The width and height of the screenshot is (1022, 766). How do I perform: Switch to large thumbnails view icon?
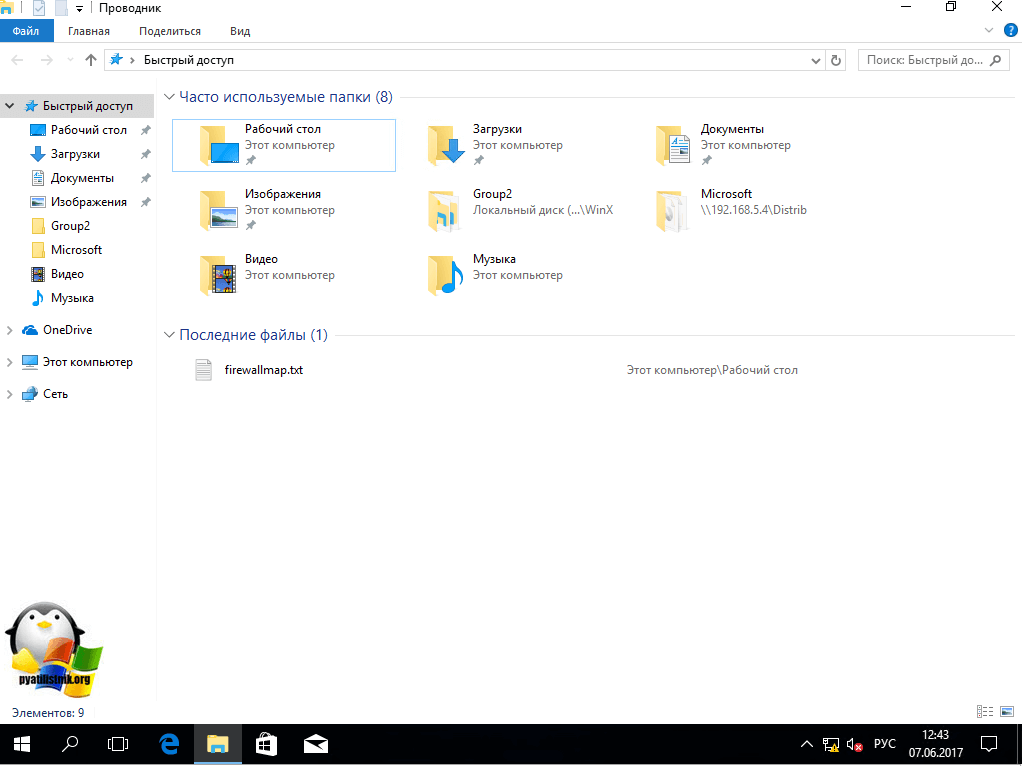[x=1007, y=712]
